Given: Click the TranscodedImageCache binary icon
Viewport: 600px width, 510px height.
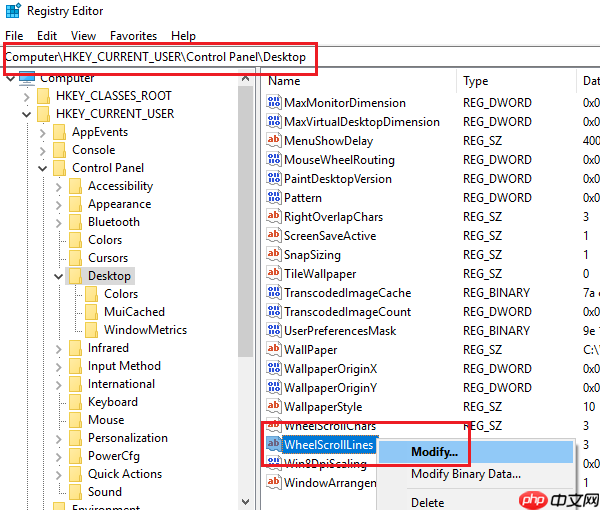Looking at the screenshot, I should [x=274, y=292].
